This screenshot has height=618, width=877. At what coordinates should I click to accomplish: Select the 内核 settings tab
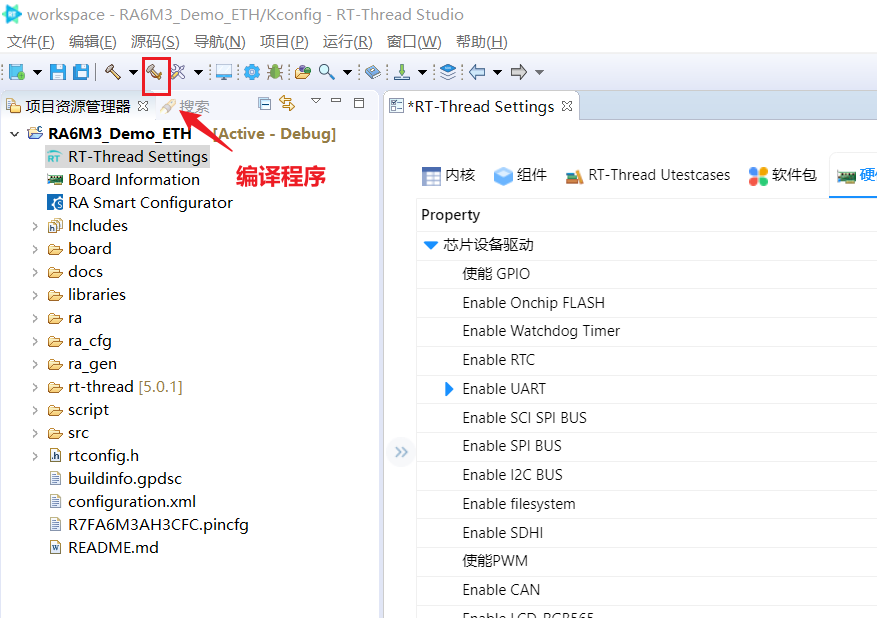[x=449, y=176]
